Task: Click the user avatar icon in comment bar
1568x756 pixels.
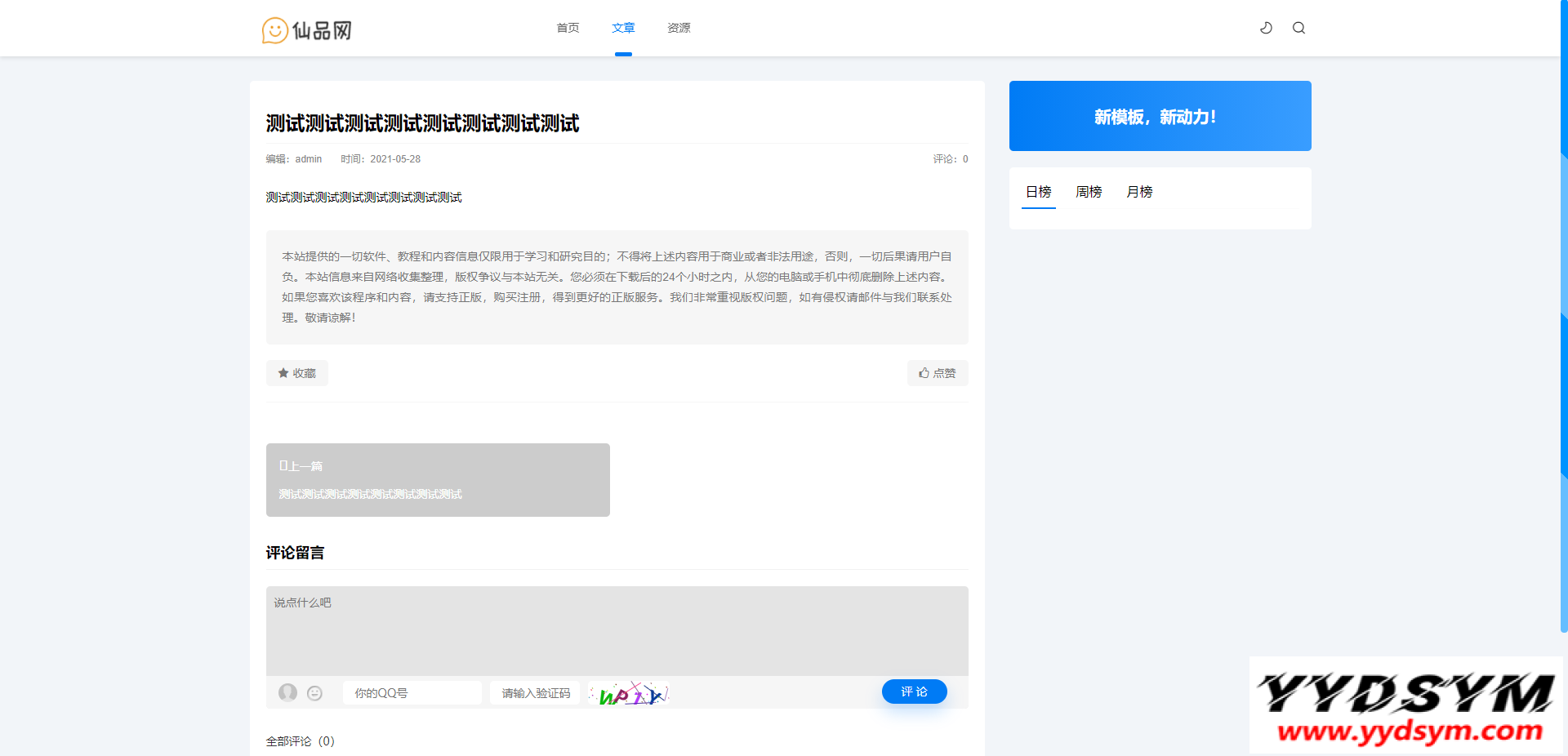Action: pyautogui.click(x=287, y=692)
